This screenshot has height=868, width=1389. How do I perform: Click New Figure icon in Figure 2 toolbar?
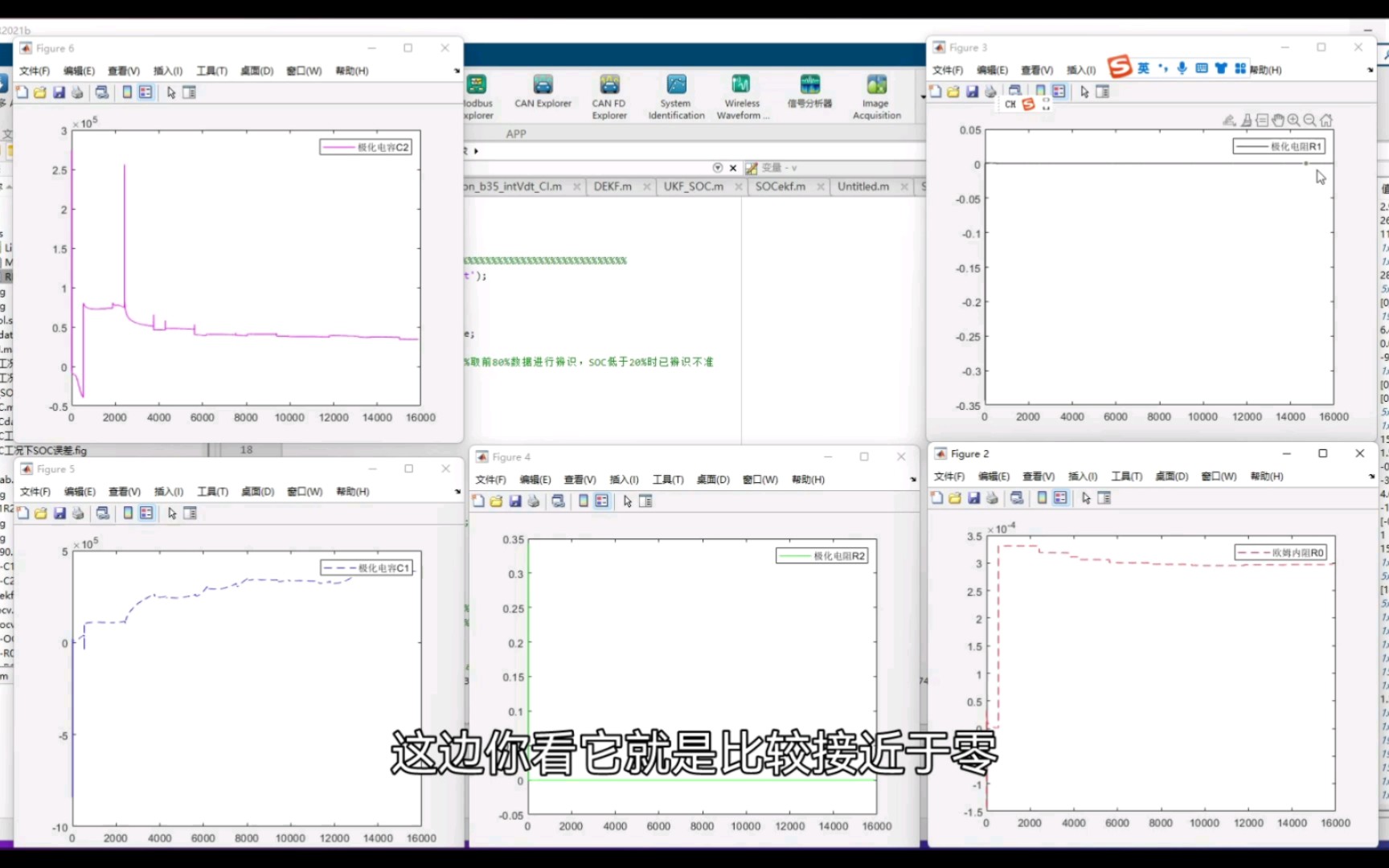click(x=937, y=497)
